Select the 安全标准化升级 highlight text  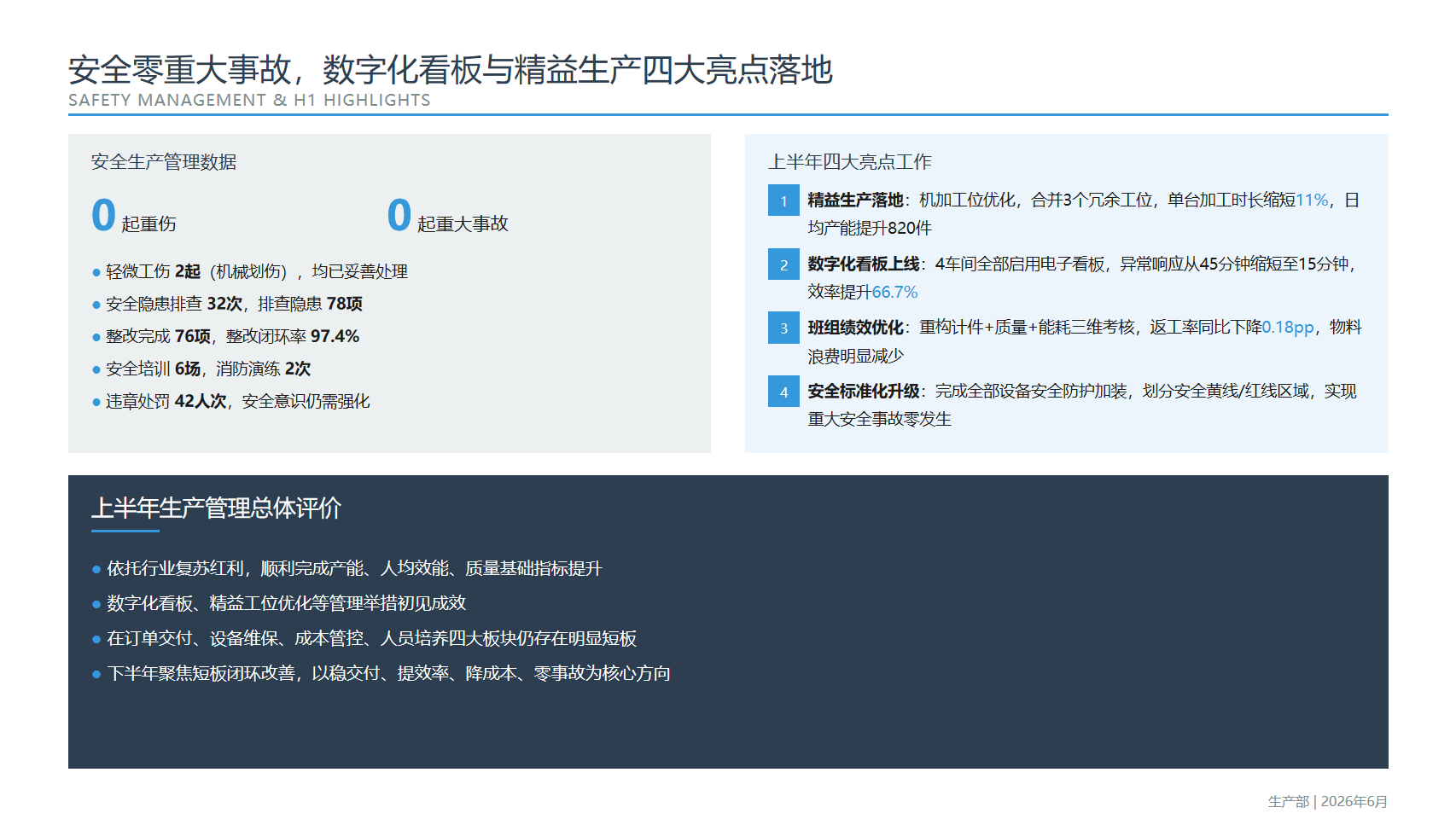point(1082,405)
